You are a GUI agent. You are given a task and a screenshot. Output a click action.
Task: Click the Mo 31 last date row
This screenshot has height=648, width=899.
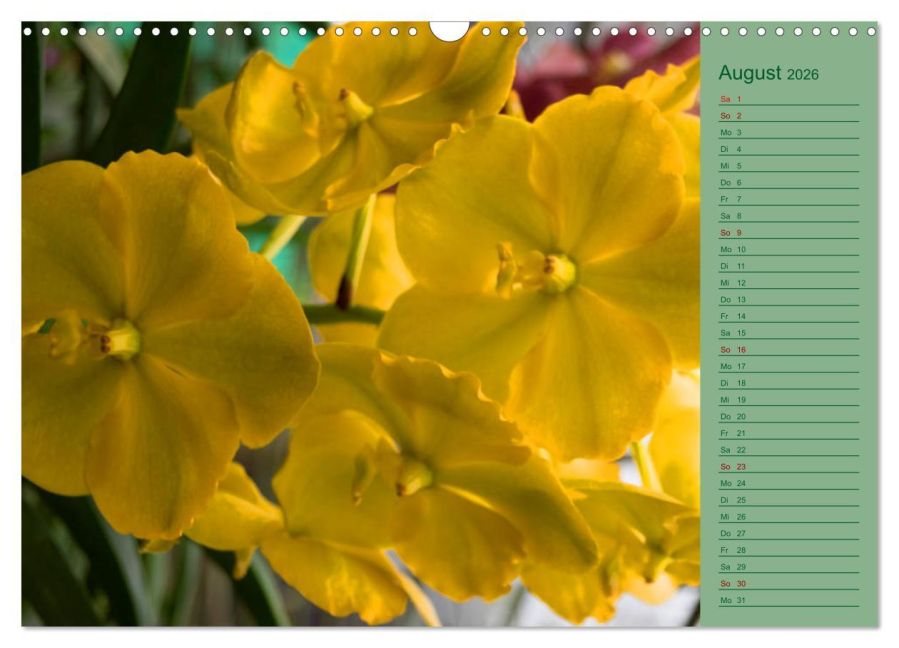tap(788, 600)
